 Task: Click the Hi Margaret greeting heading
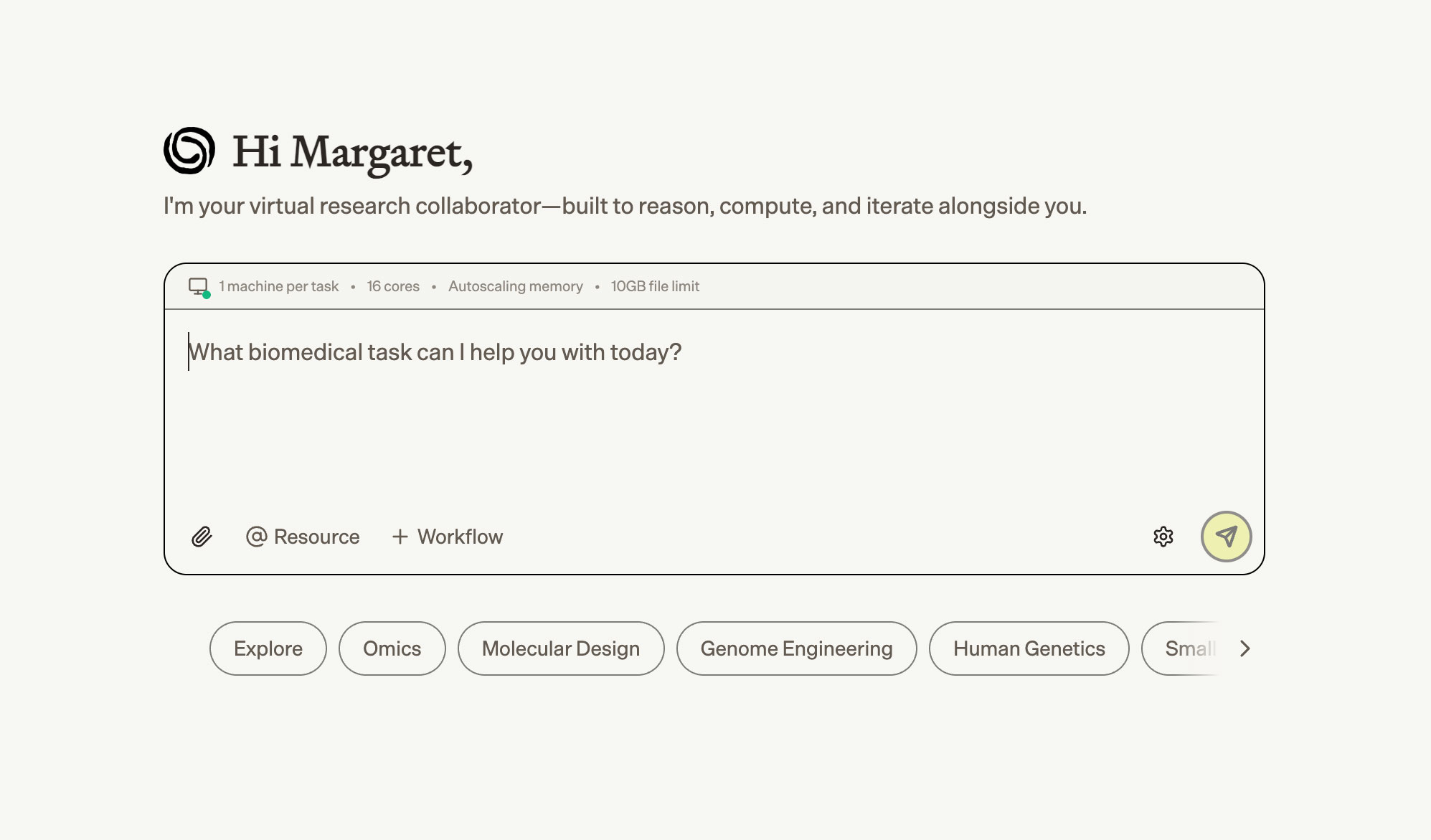[x=352, y=152]
